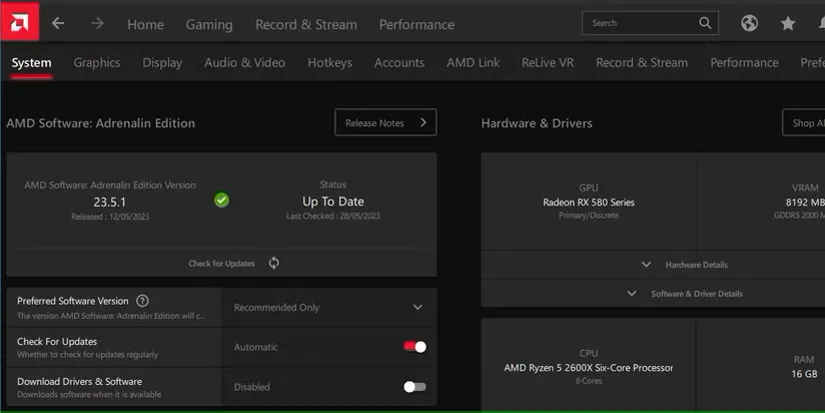The width and height of the screenshot is (825, 413).
Task: Switch to the Hotkeys tab
Action: tap(330, 63)
